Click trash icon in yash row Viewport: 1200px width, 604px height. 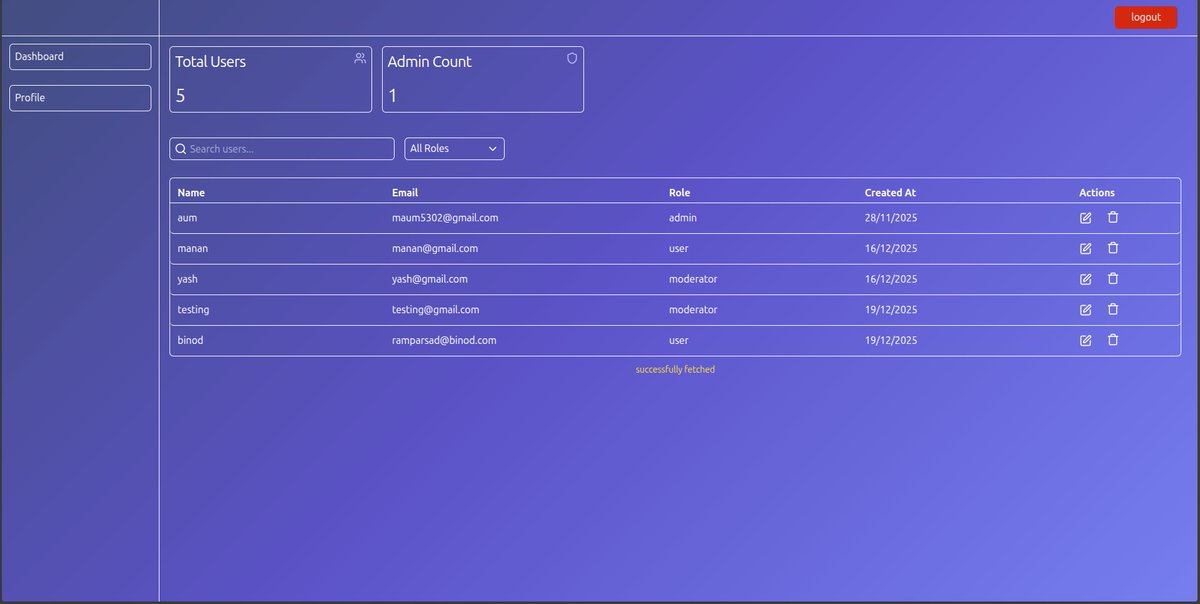(x=1113, y=279)
